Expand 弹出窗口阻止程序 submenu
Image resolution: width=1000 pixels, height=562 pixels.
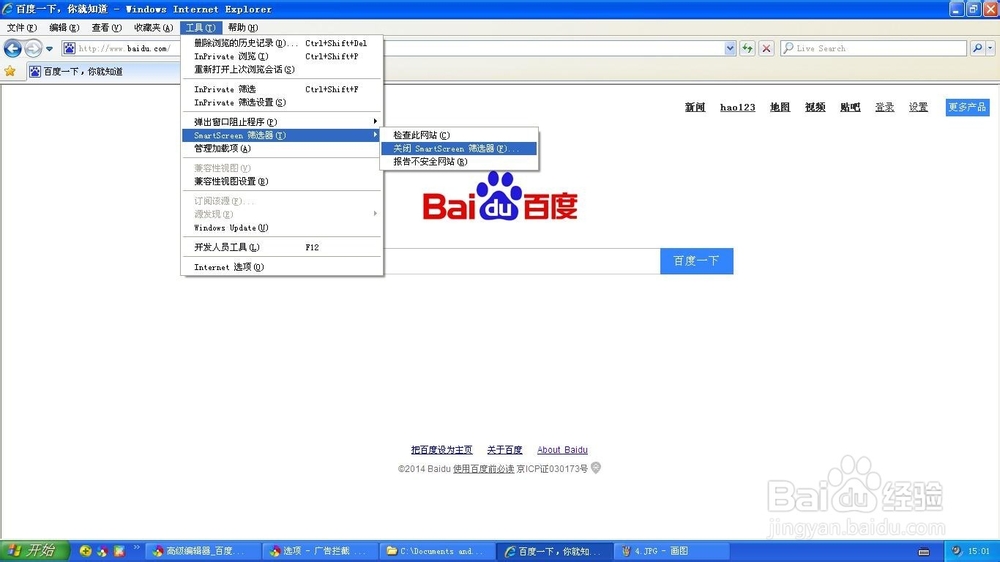[281, 122]
